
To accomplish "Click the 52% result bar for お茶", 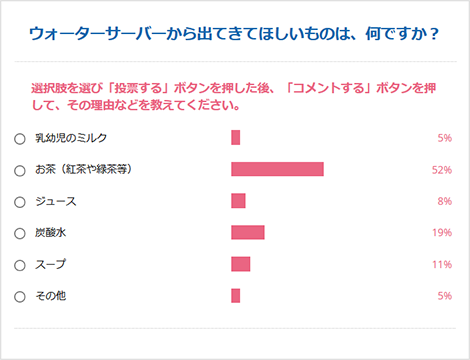I will (277, 169).
